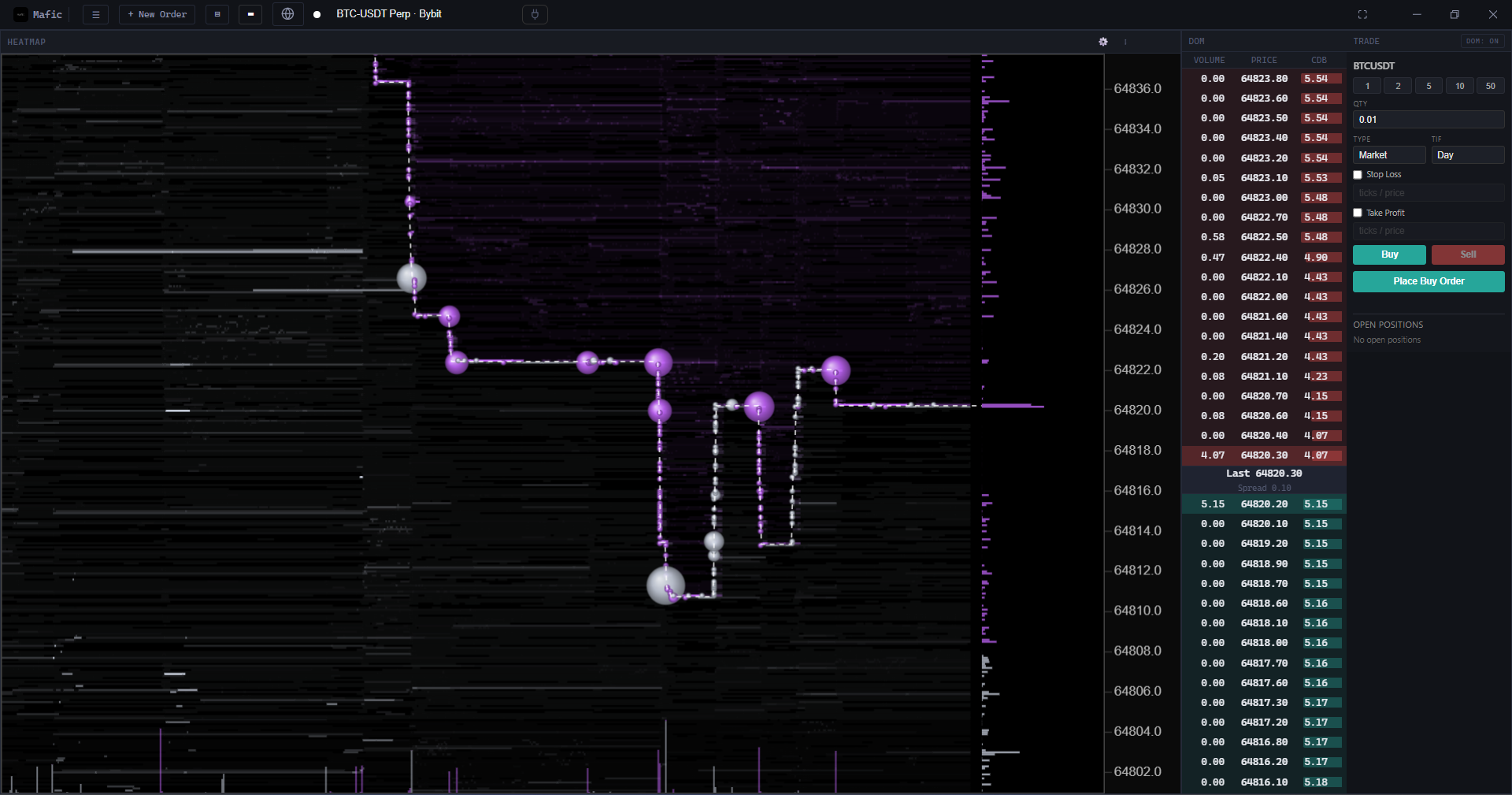
Task: Click the ask row at price 64822.50
Action: pos(1264,237)
